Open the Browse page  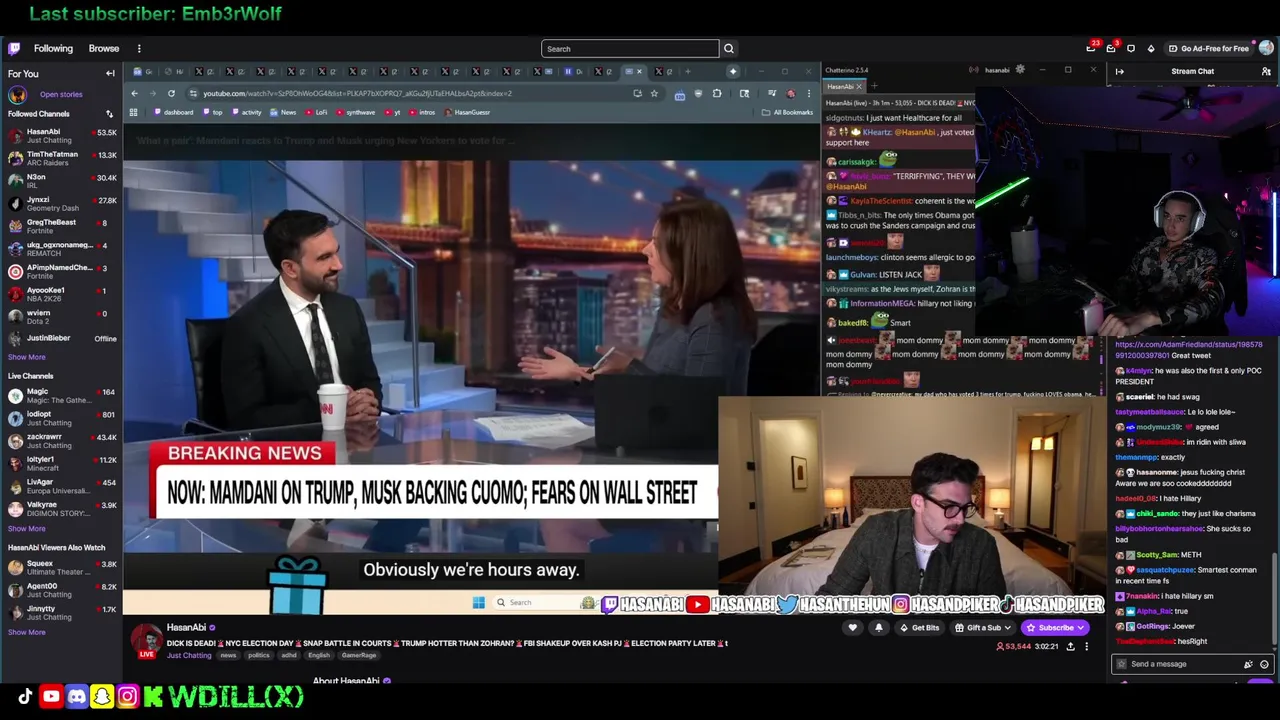pos(104,48)
